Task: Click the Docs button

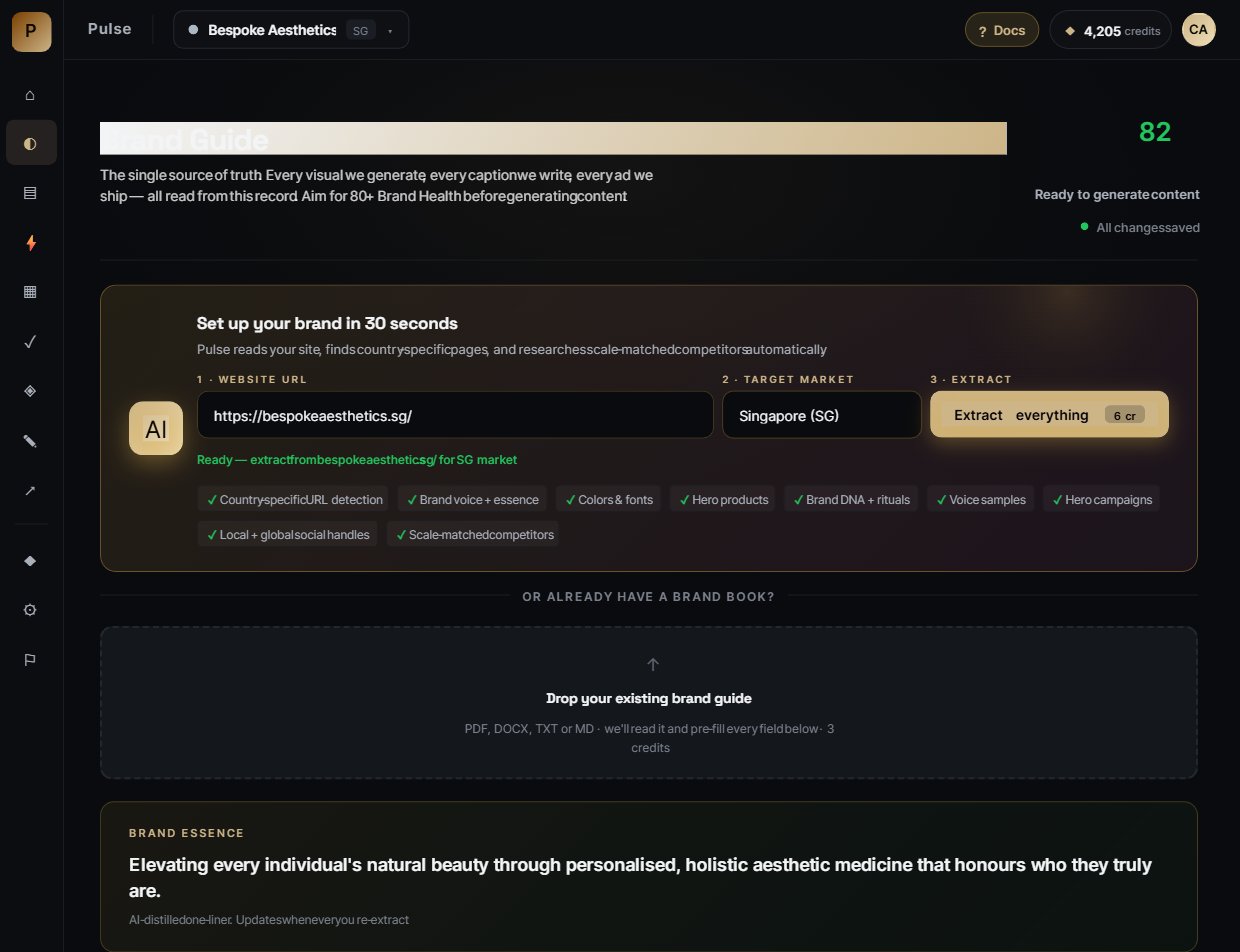Action: [1002, 30]
